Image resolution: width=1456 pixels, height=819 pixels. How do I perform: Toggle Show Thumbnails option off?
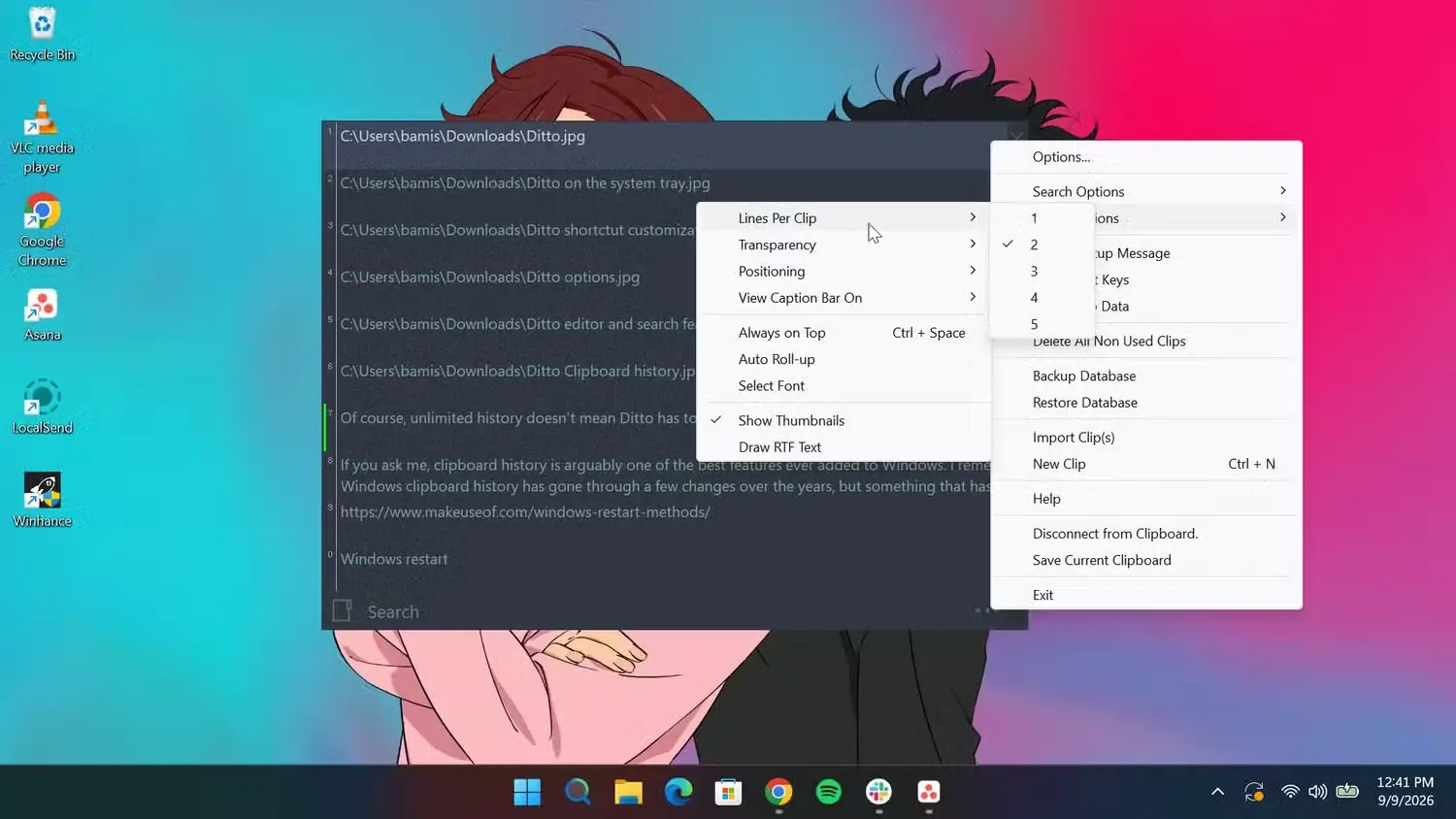pos(844,420)
